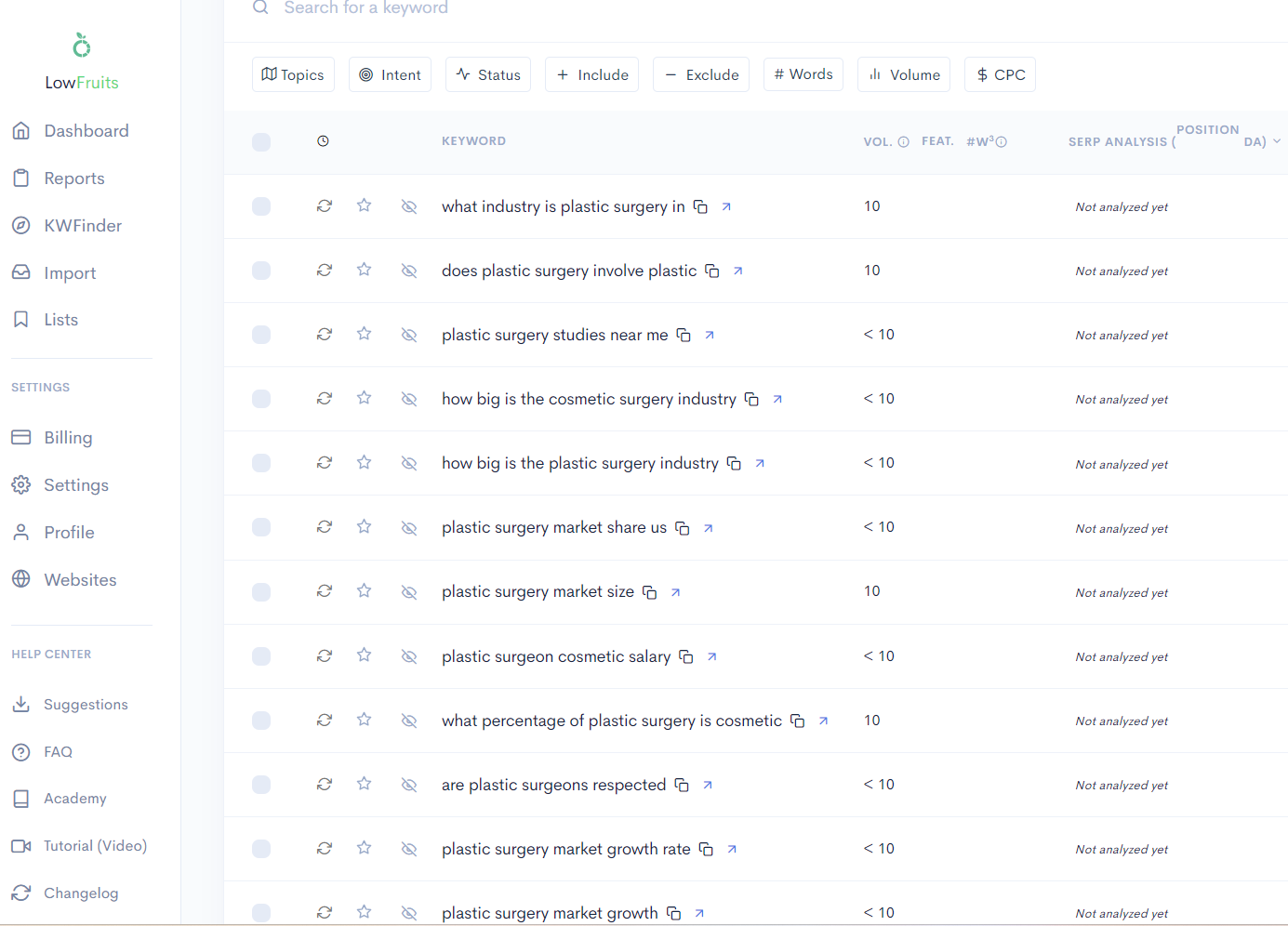The height and width of the screenshot is (926, 1288).
Task: Star the 'are plastic surgeons respected' row
Action: pyautogui.click(x=365, y=784)
